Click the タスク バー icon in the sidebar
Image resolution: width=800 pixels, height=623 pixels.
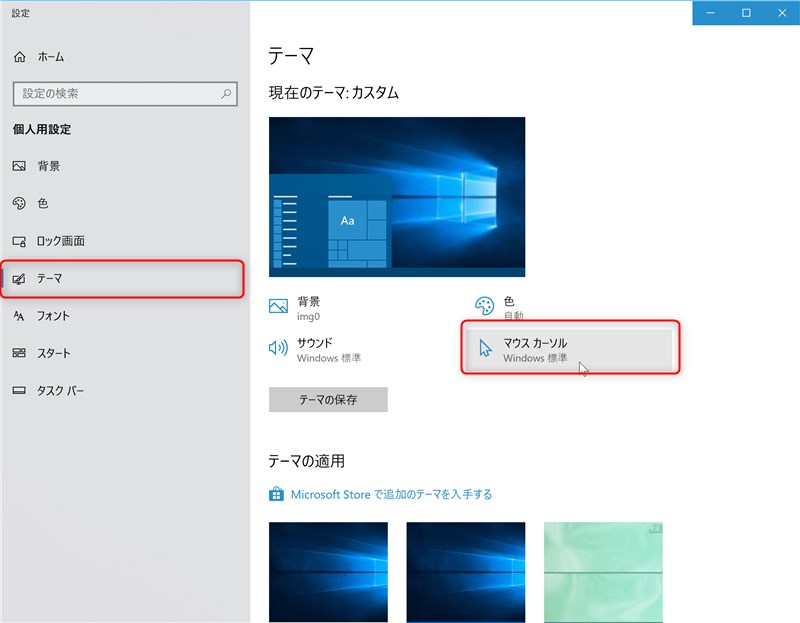(19, 390)
